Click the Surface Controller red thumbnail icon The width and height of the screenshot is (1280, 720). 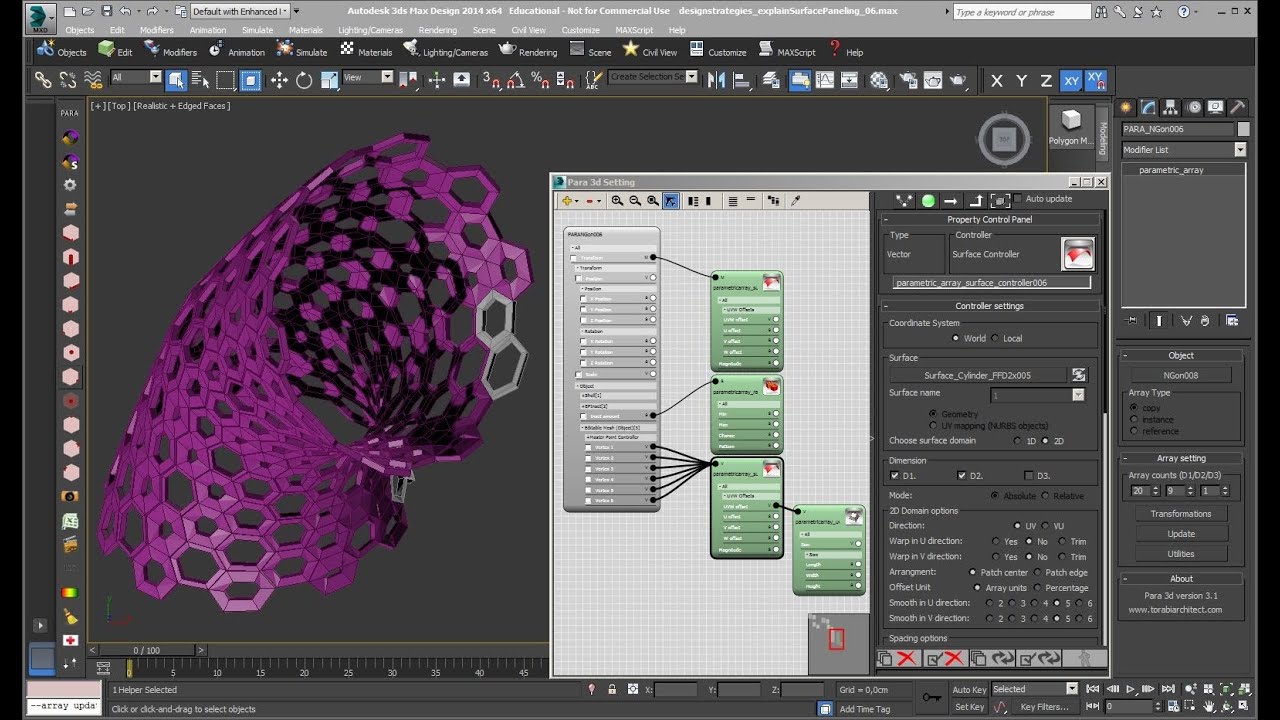point(1078,254)
